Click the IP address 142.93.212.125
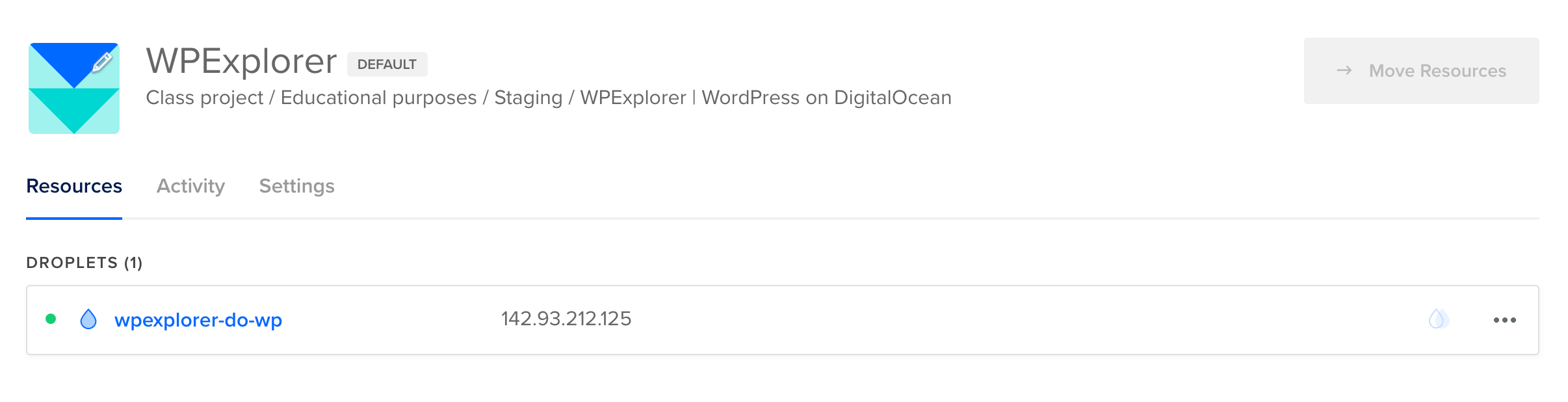Viewport: 1568px width, 402px height. click(x=566, y=319)
